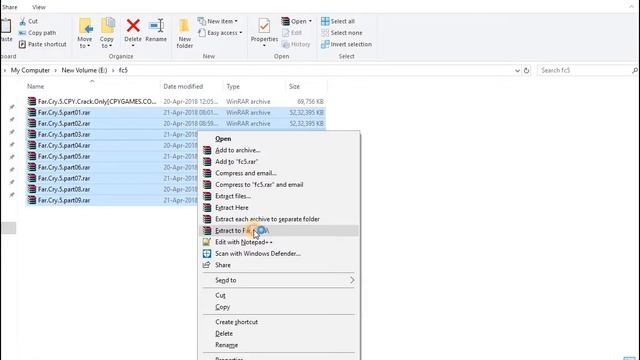The image size is (640, 360).
Task: Click the WinRAR icon of Far.Cry.5.part09.rar
Action: 31,200
